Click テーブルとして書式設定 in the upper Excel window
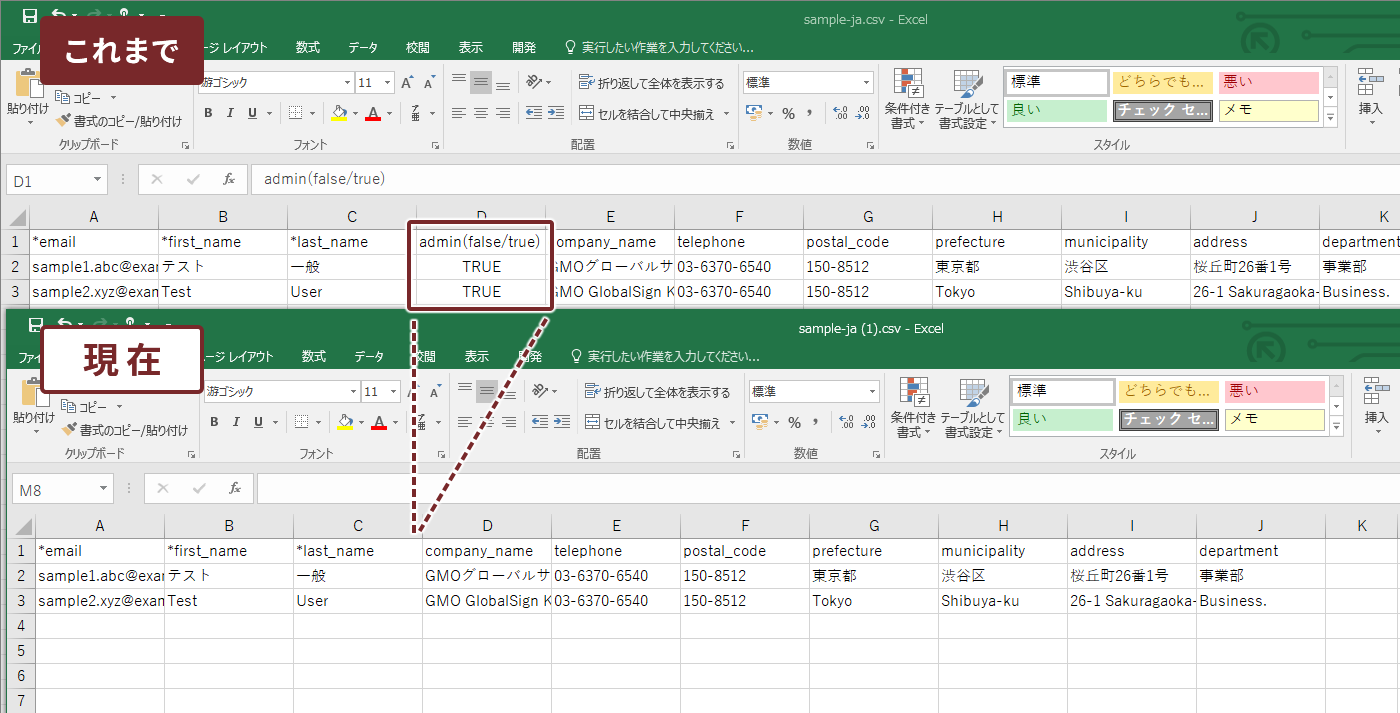Screen dimensions: 1400x713 [967, 99]
